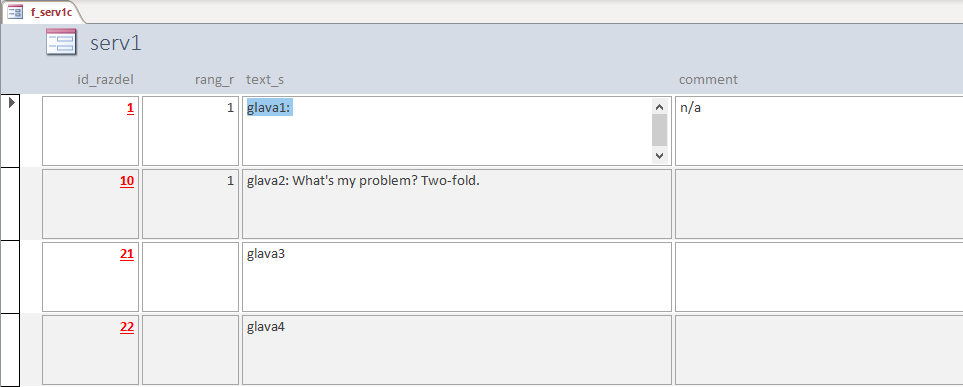The width and height of the screenshot is (963, 387).
Task: Select record selector for row with id 10
Action: (10, 204)
